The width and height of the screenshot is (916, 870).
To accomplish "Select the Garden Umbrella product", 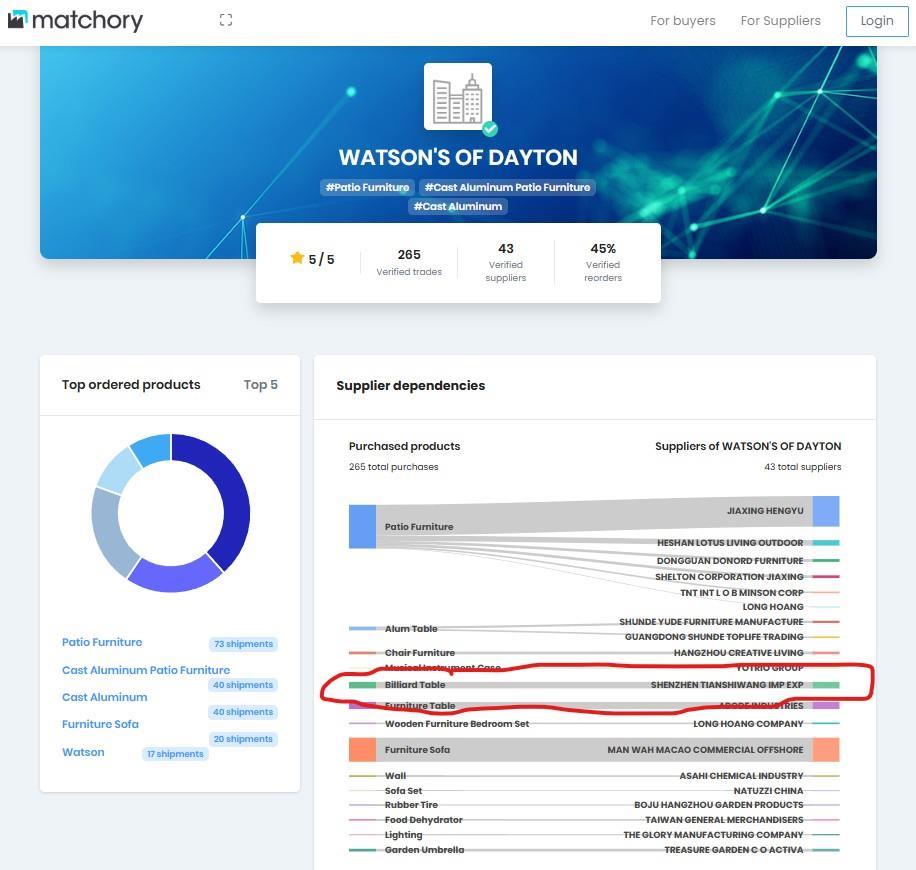I will [424, 850].
